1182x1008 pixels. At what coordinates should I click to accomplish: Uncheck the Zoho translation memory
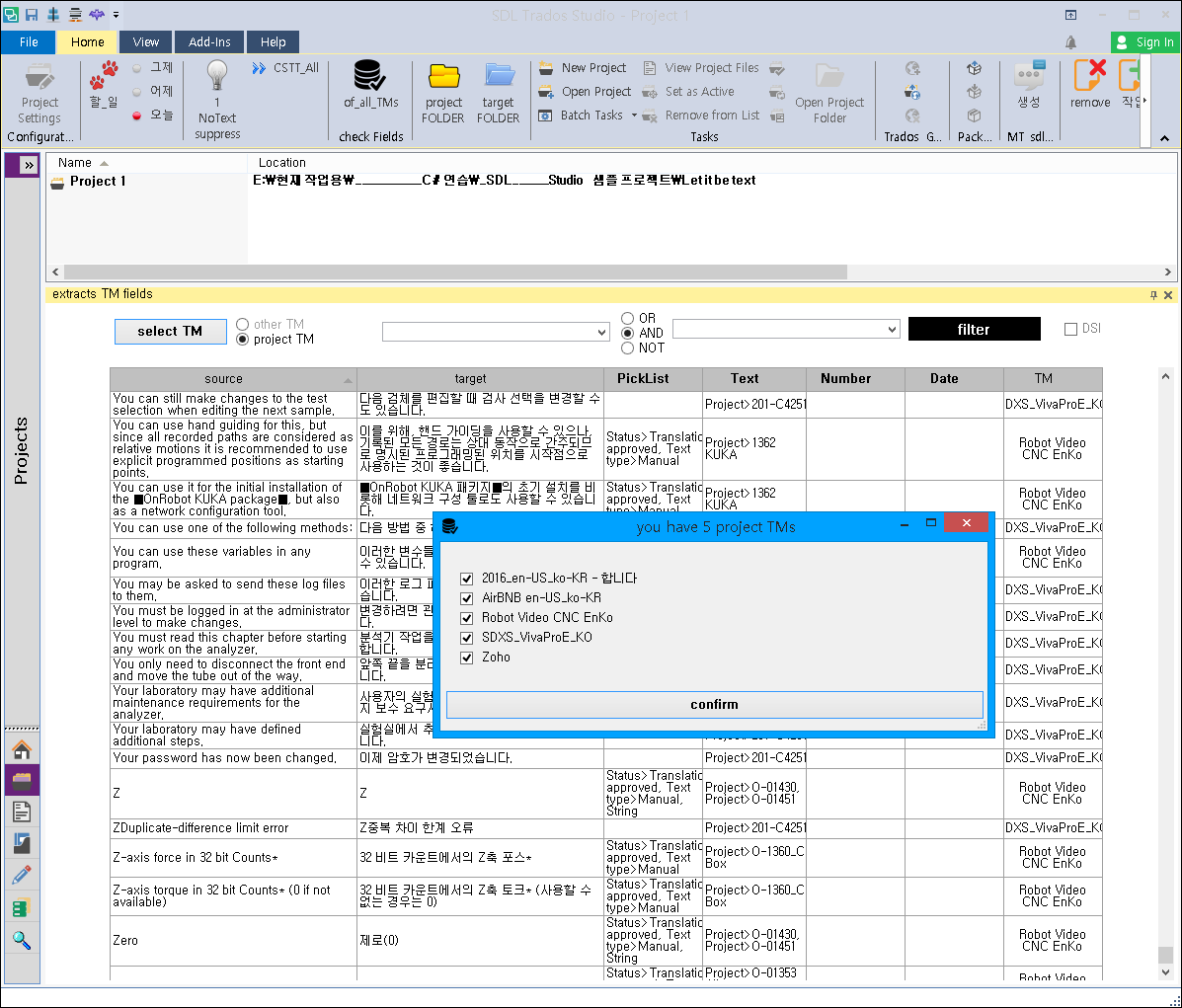(466, 658)
